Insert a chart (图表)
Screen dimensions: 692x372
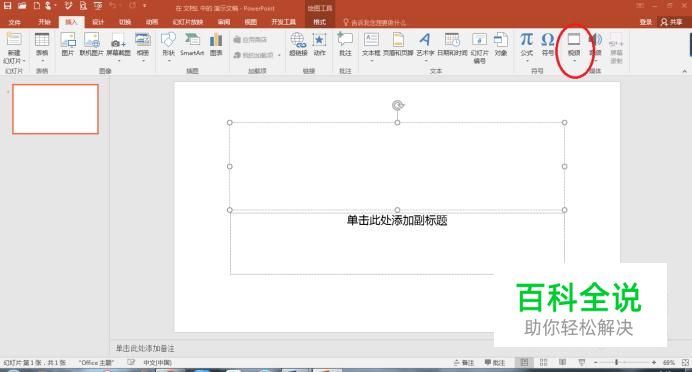216,44
